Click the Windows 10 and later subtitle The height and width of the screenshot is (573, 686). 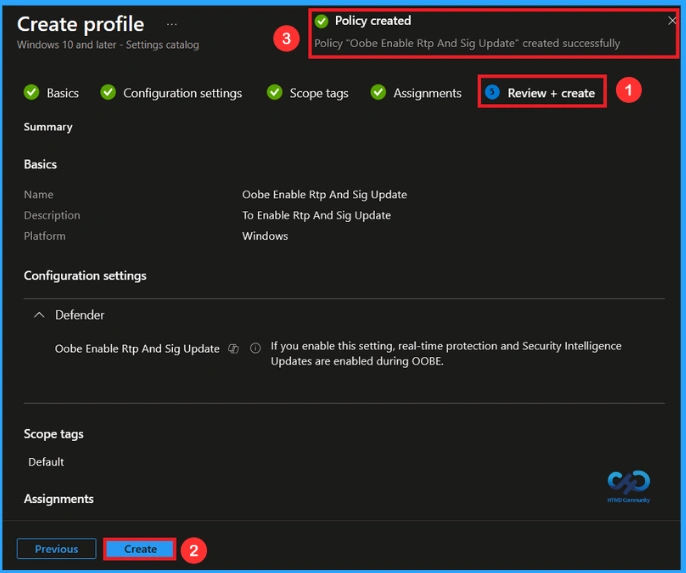[x=108, y=45]
